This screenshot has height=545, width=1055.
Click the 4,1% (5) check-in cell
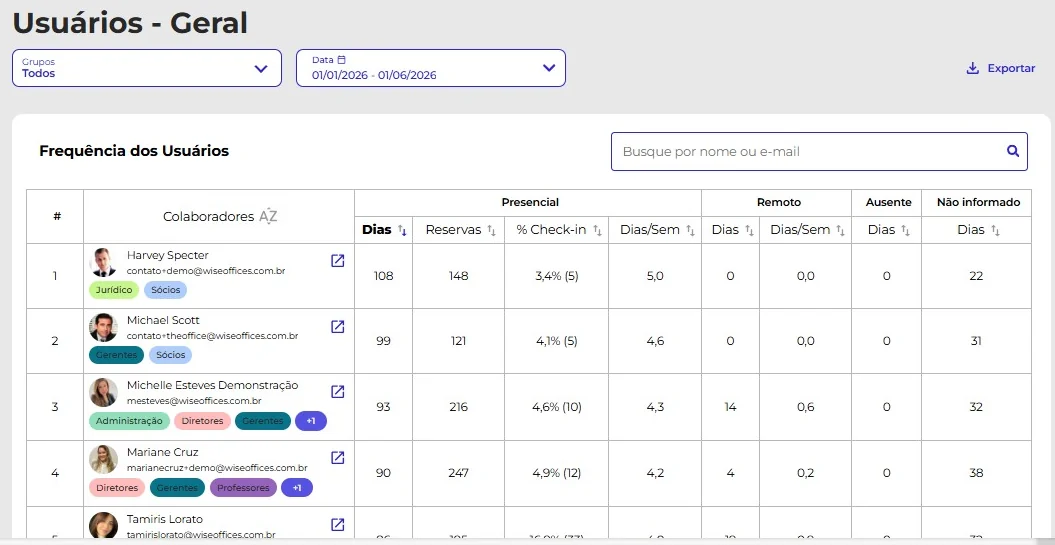556,341
